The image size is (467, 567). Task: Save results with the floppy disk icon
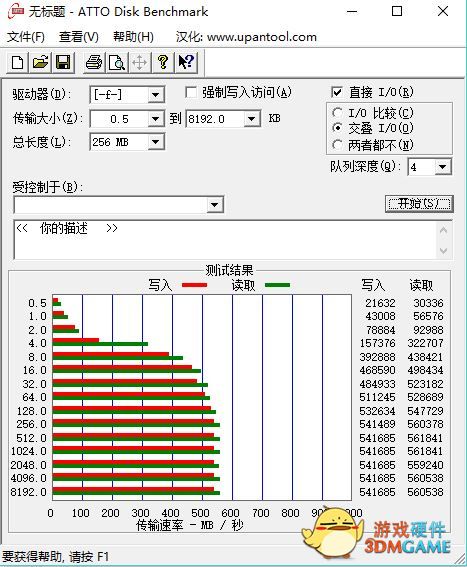(63, 63)
